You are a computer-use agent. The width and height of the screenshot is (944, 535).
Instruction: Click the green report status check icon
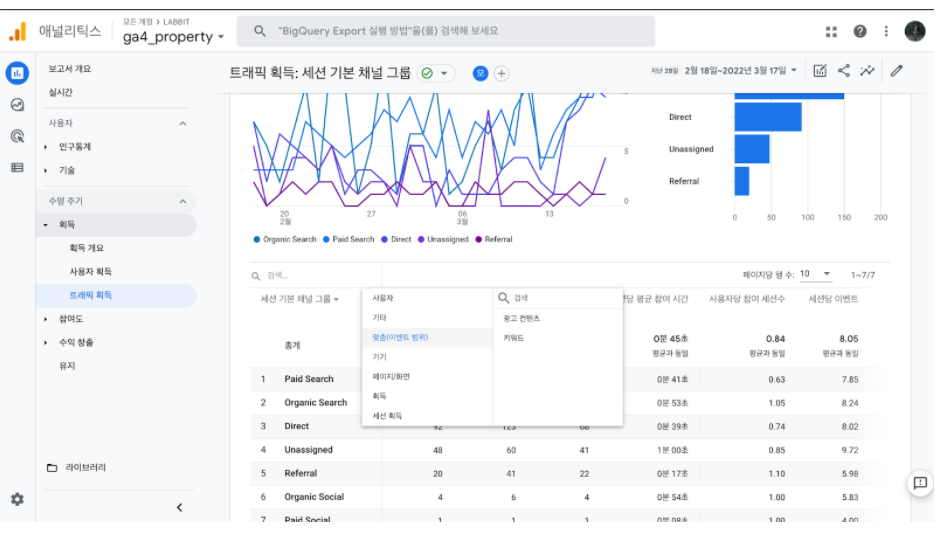427,73
